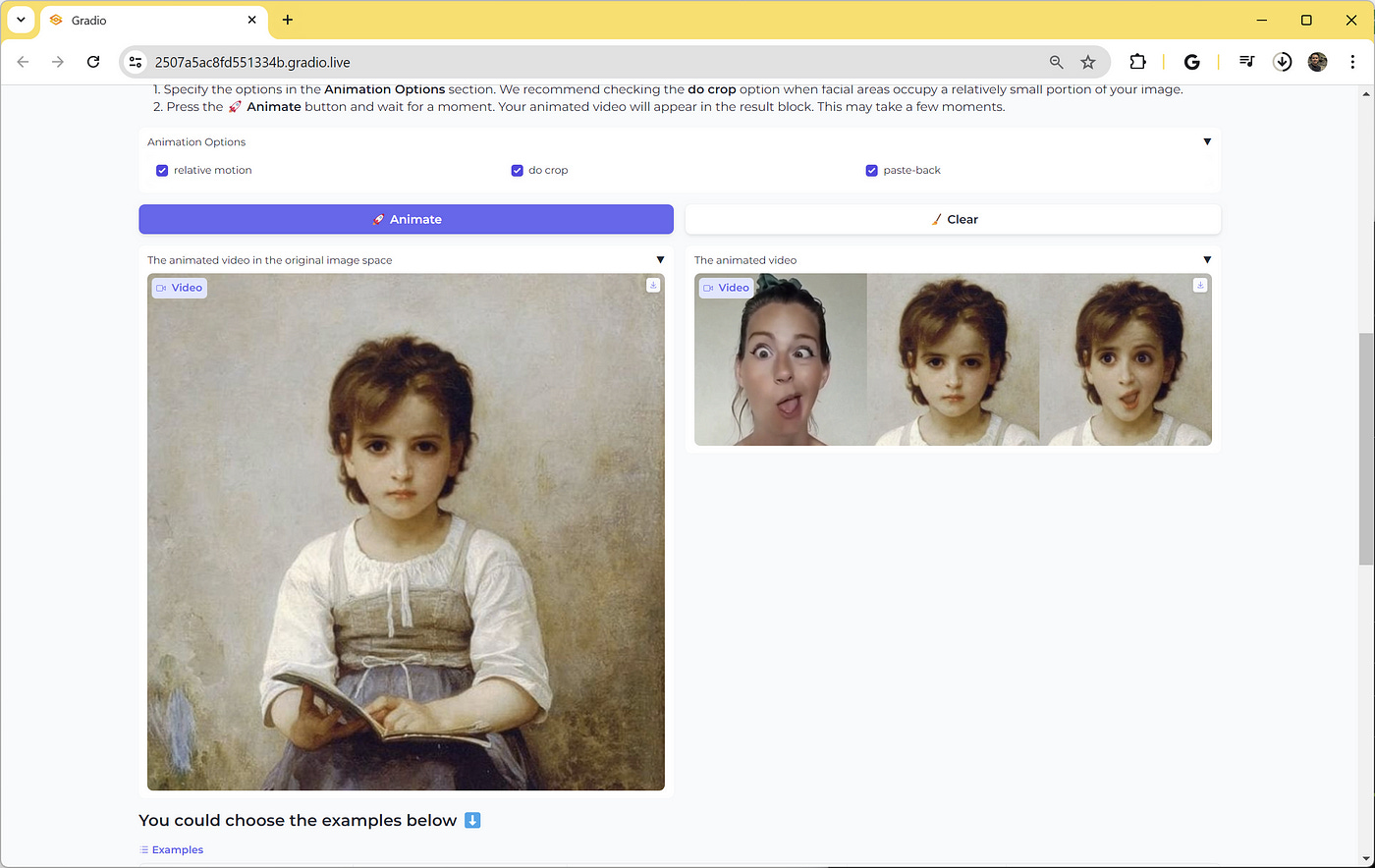Reload the Gradio page
This screenshot has height=868, width=1375.
93,61
